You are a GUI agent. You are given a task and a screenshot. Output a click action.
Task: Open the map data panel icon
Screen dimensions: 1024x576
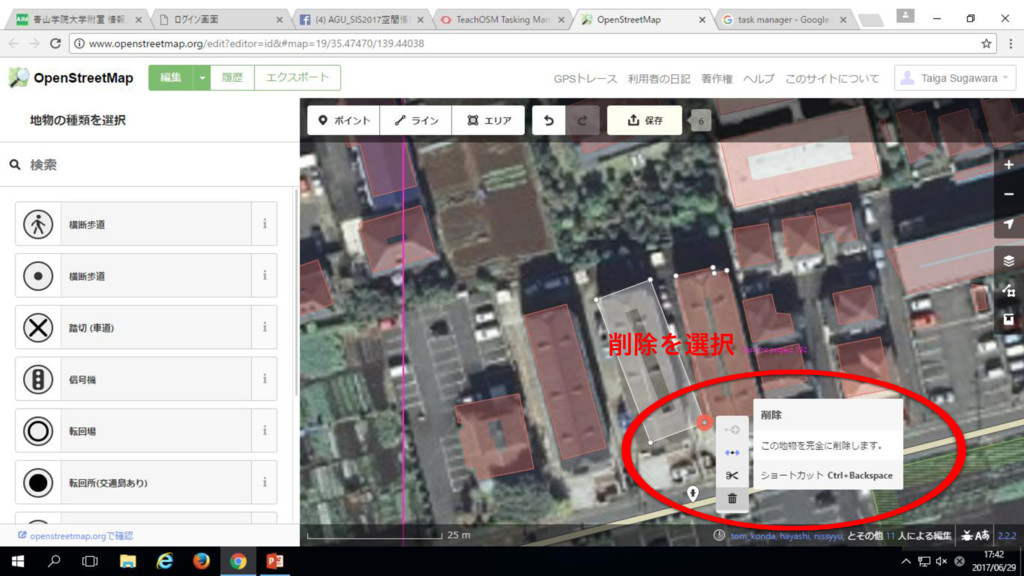1008,290
